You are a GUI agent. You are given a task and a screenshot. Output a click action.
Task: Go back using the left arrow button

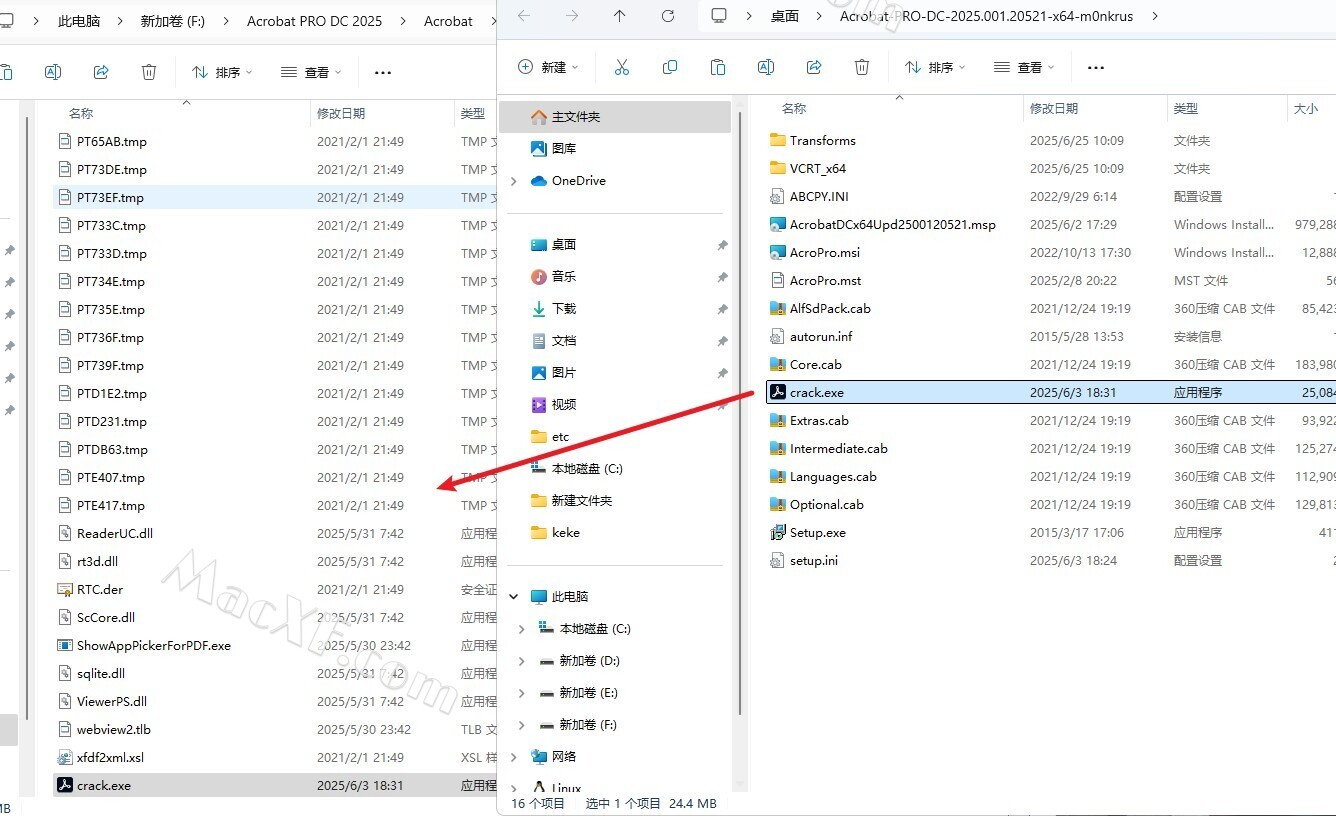pyautogui.click(x=524, y=16)
